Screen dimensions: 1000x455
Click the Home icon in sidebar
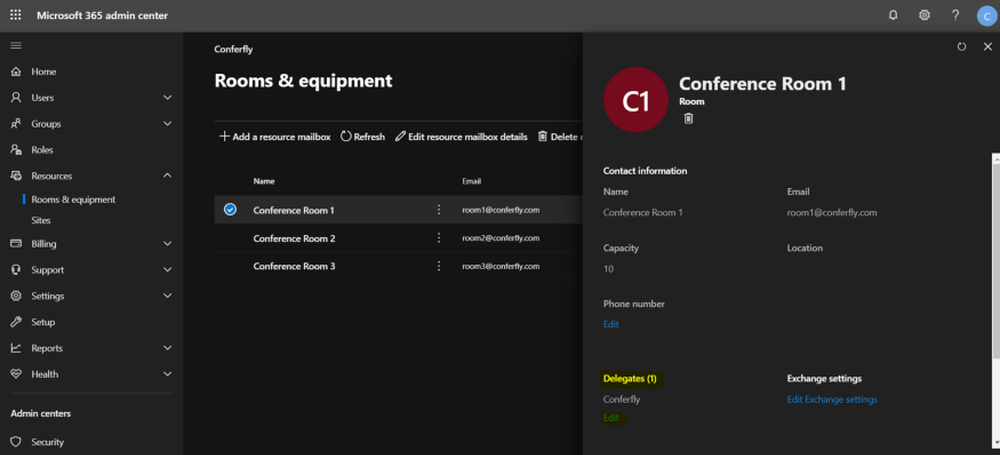[x=16, y=71]
